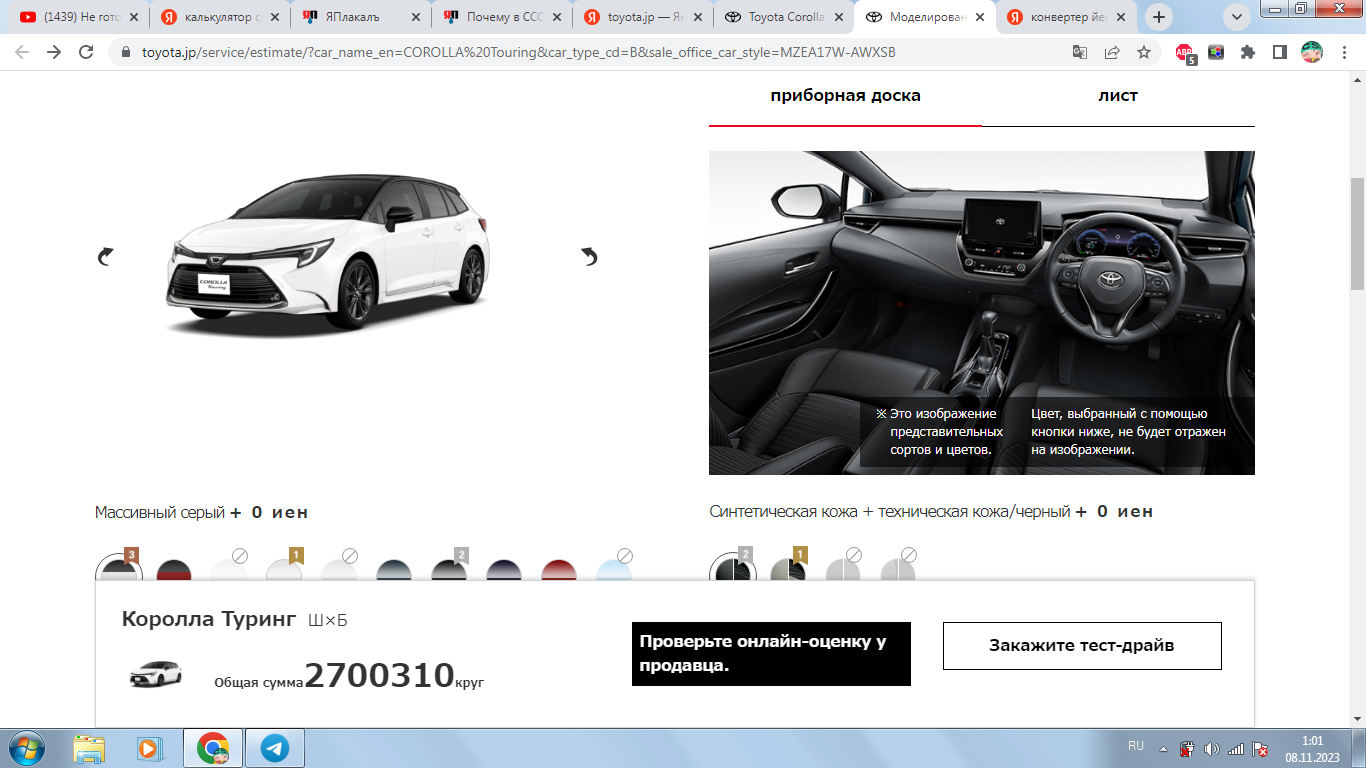Open the extension icon right of ABP

click(x=1216, y=52)
